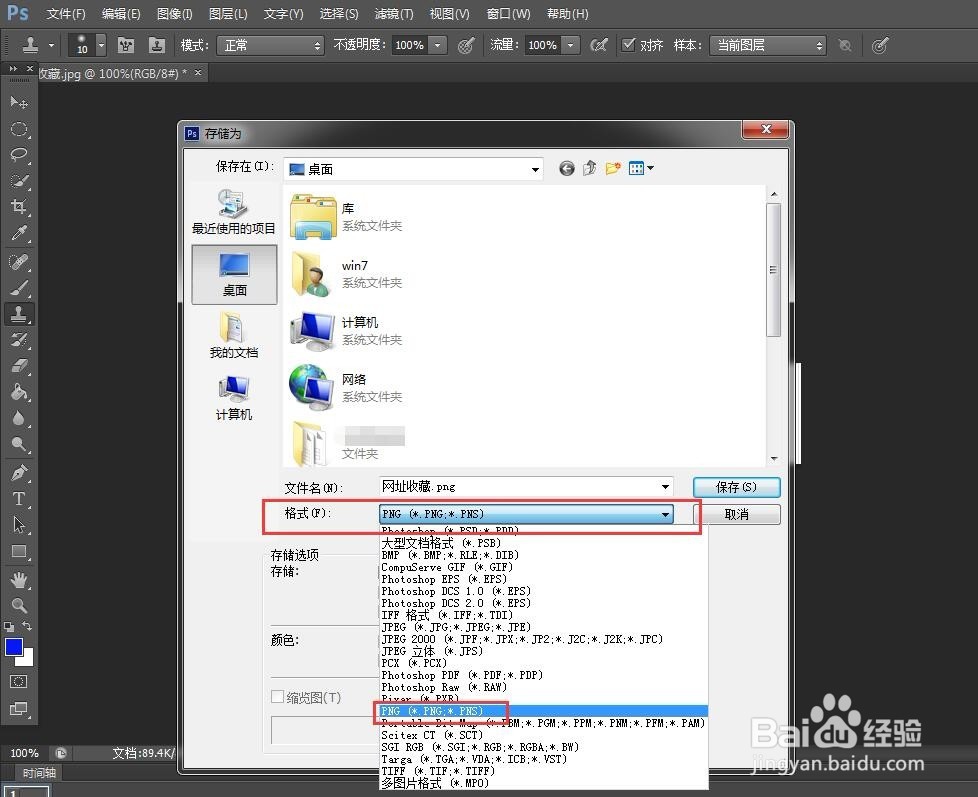Toggle pressure for size button
This screenshot has height=797, width=978.
coord(880,46)
